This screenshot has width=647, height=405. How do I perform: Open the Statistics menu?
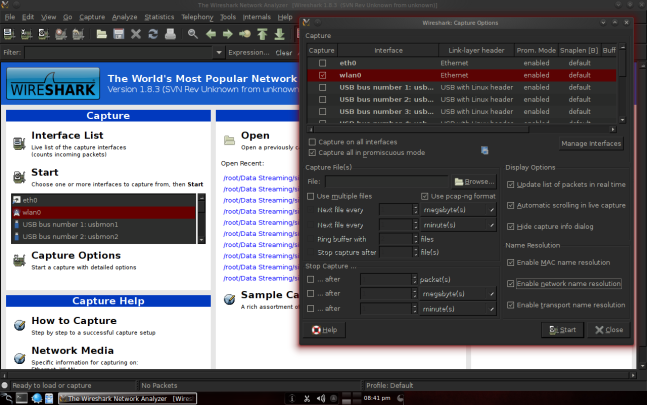[159, 17]
